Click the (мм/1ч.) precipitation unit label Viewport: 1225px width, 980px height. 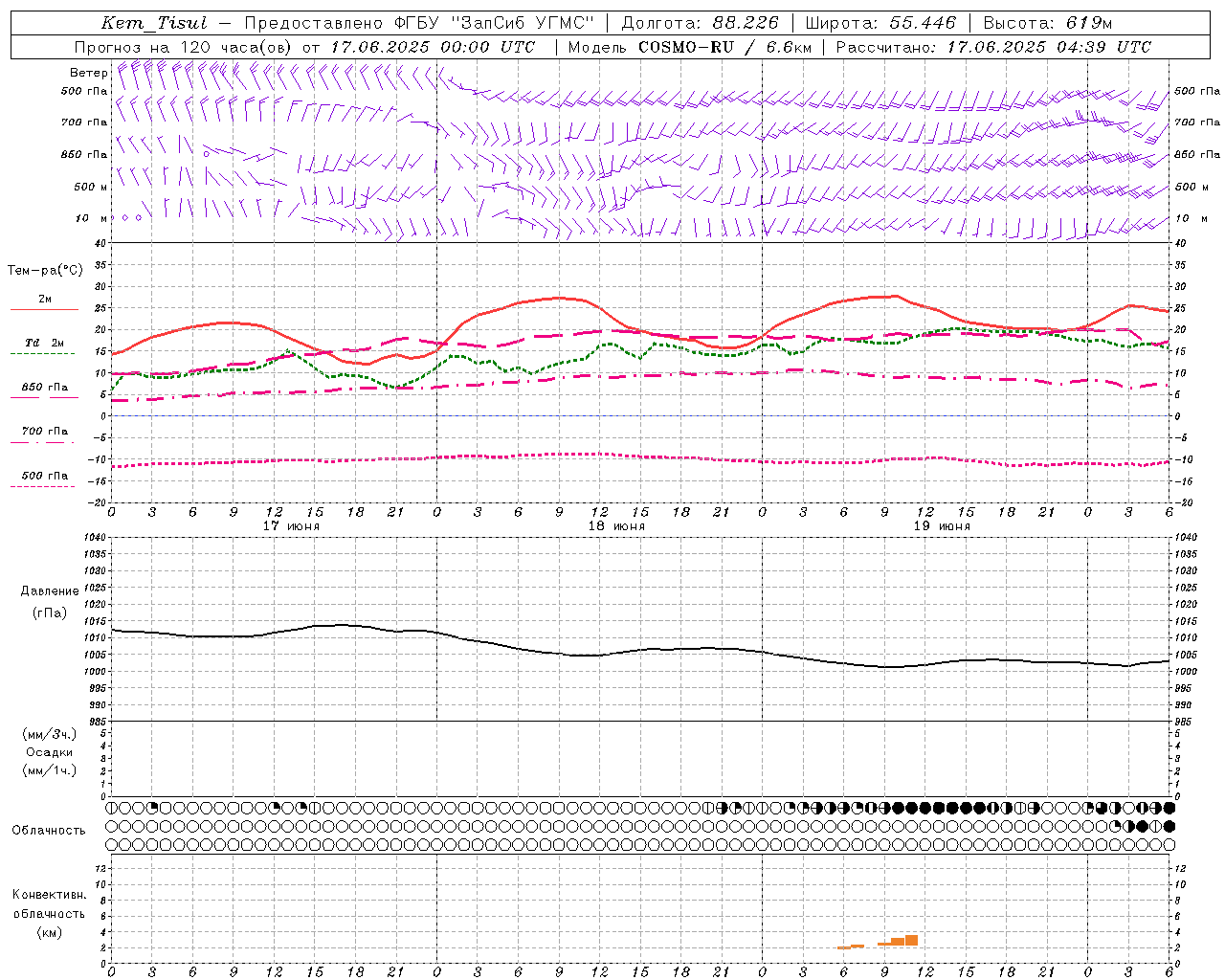tap(49, 770)
